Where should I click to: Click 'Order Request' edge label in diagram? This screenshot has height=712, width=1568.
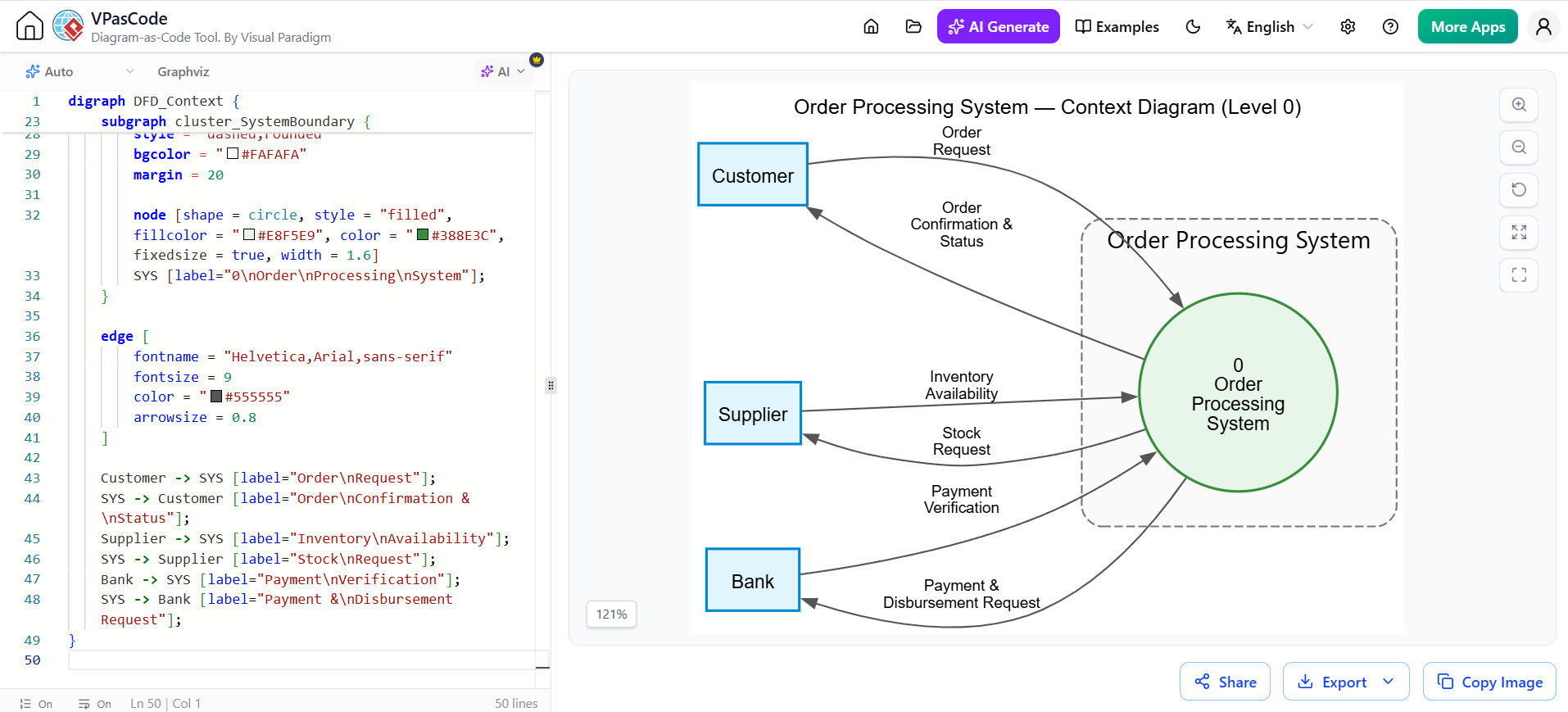pyautogui.click(x=962, y=141)
